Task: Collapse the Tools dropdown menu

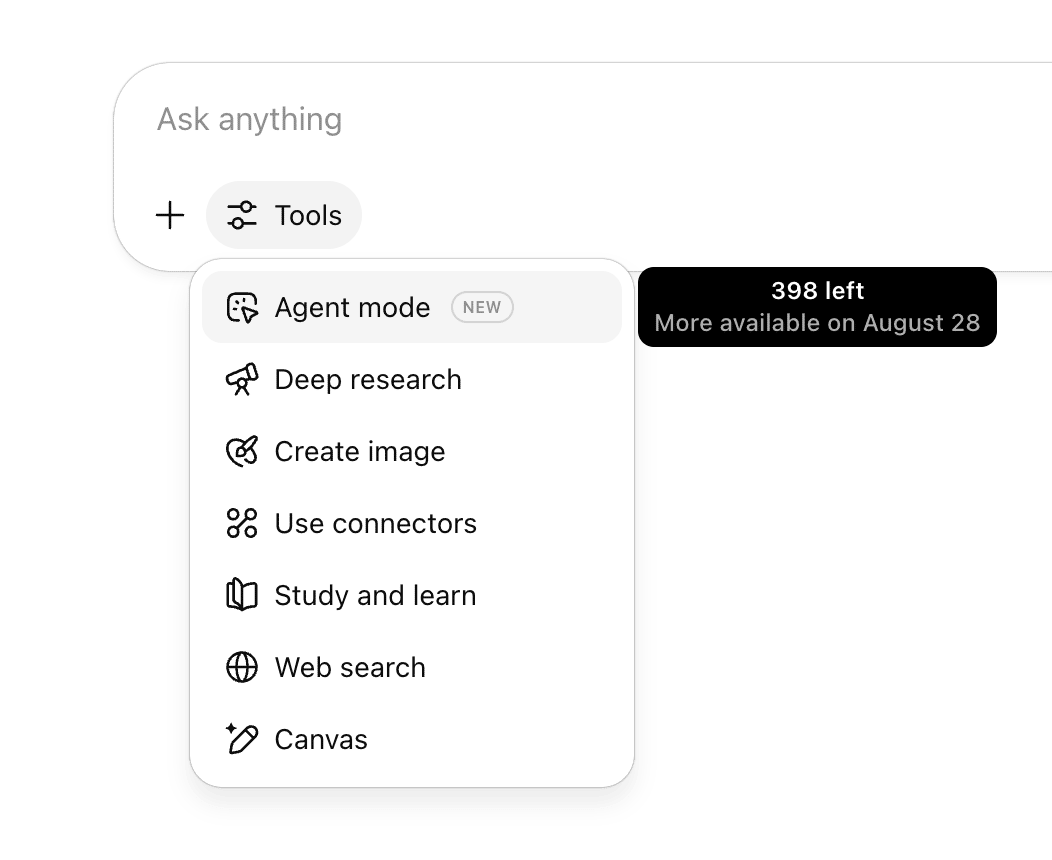Action: [284, 215]
